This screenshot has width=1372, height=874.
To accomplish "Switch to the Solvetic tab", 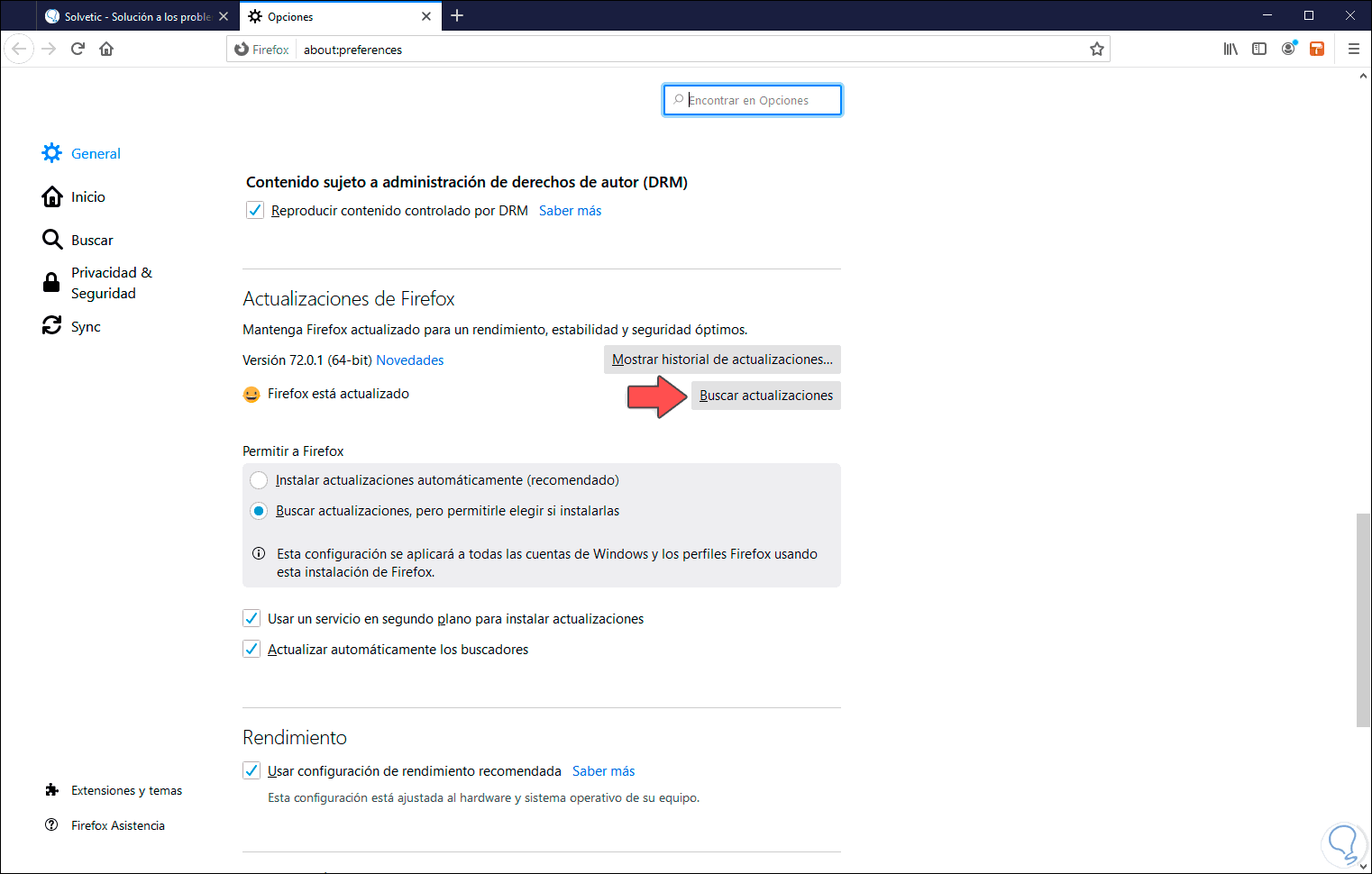I will pos(137,16).
